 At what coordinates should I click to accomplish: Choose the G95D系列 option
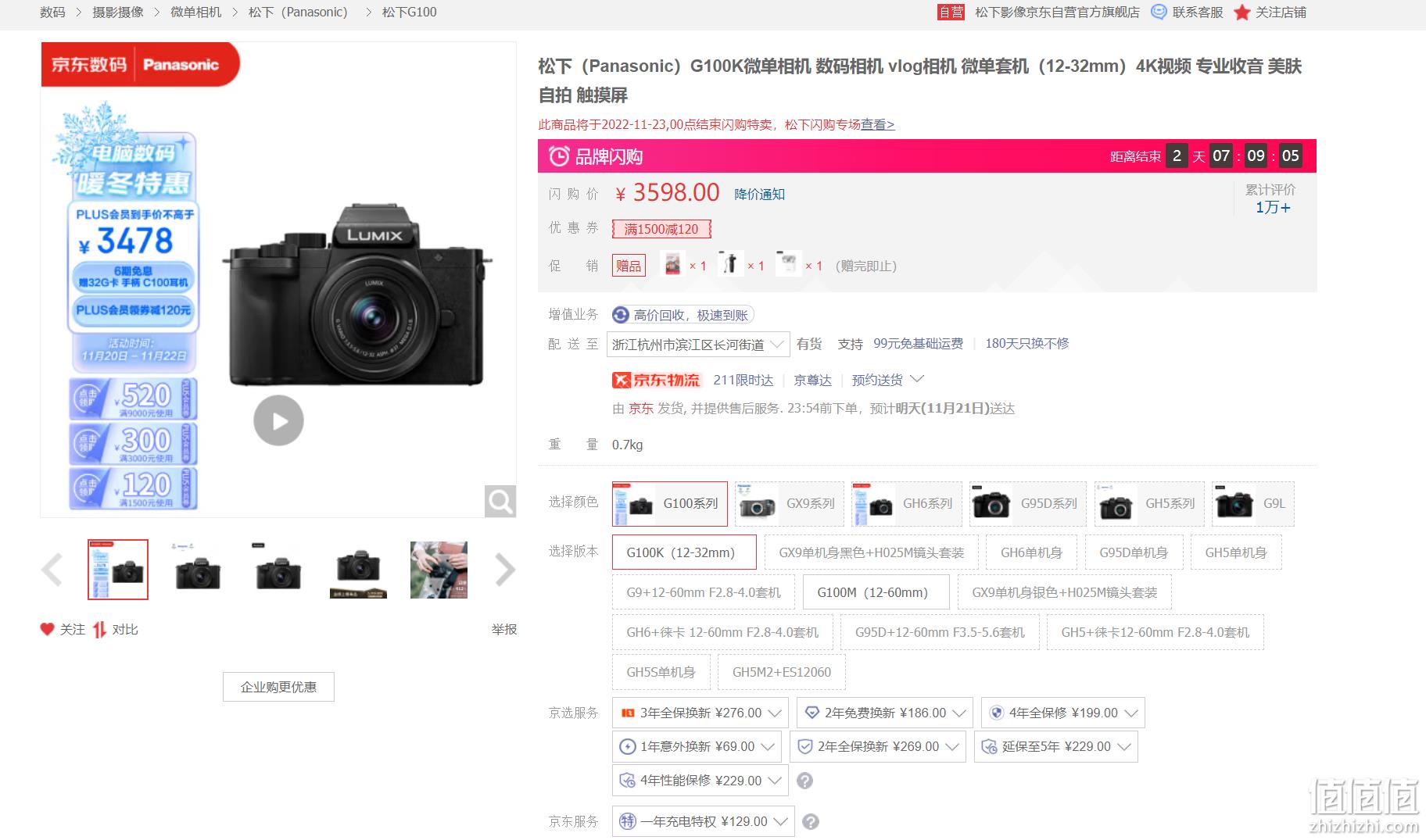pos(1028,504)
